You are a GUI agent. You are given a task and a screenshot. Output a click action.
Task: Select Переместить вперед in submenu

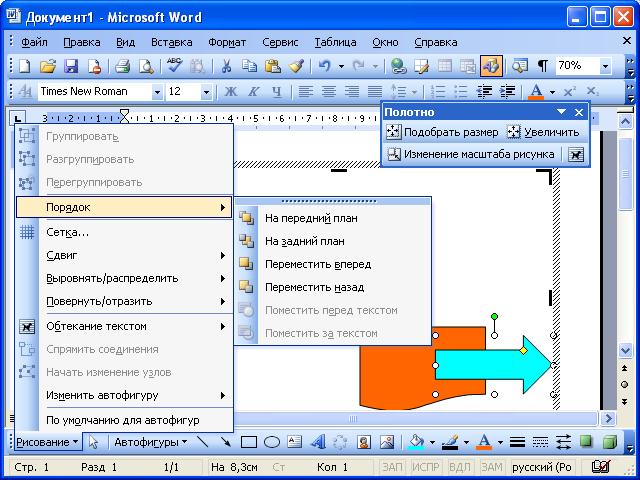tap(333, 264)
